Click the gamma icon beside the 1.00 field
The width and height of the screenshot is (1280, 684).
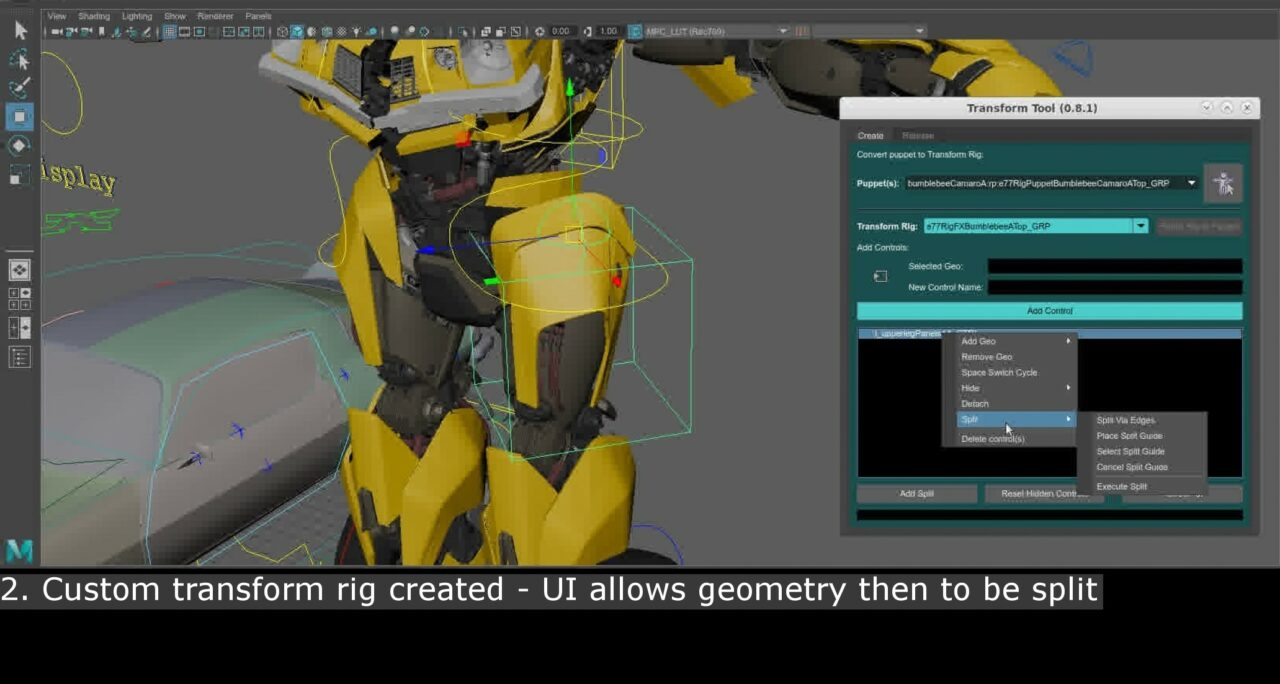tap(587, 32)
